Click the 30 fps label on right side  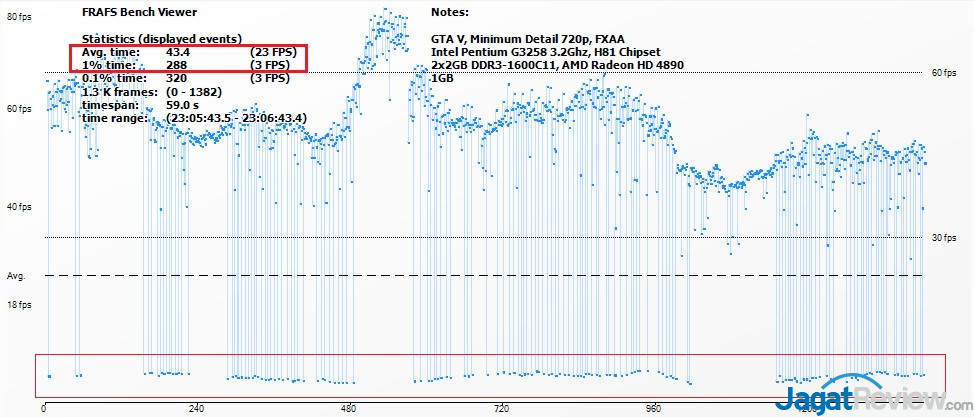pyautogui.click(x=944, y=238)
